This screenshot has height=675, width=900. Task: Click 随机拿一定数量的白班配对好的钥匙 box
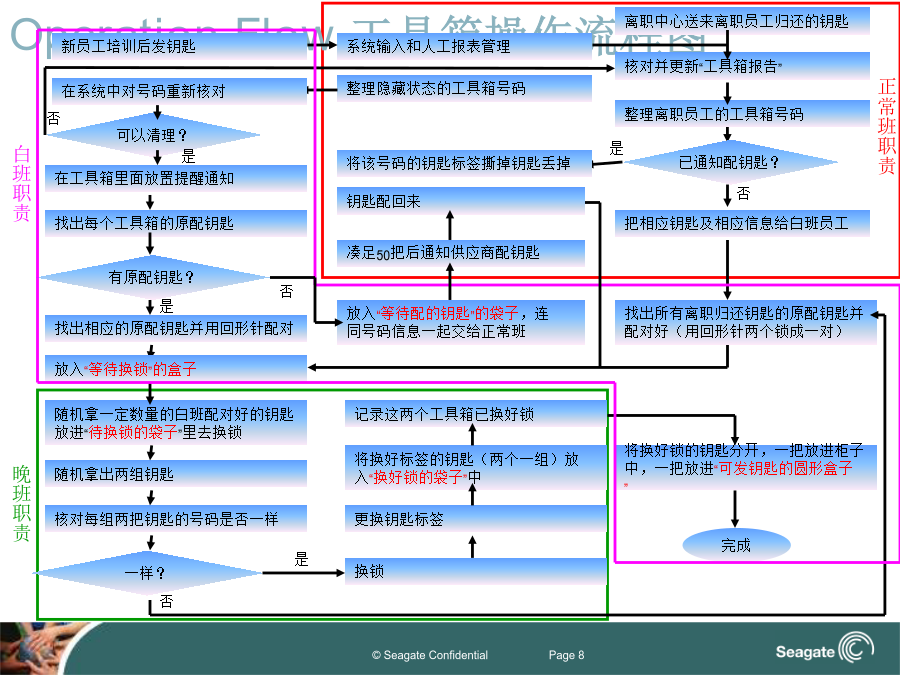[176, 423]
